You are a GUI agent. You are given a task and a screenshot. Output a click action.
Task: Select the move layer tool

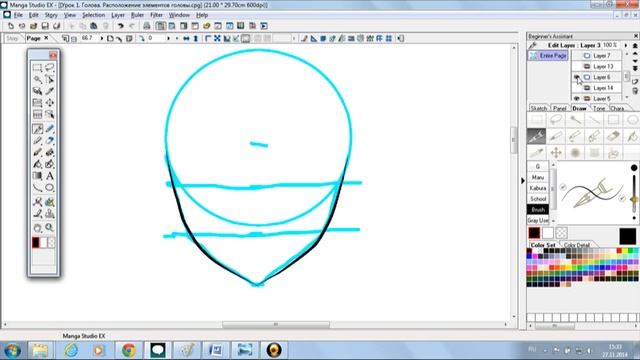[x=49, y=103]
